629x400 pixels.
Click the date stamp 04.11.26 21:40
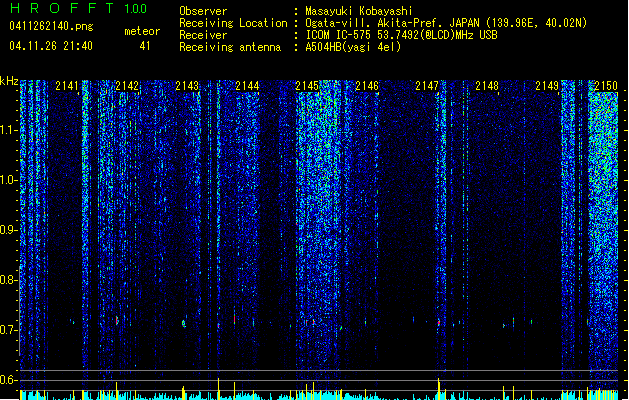point(51,46)
